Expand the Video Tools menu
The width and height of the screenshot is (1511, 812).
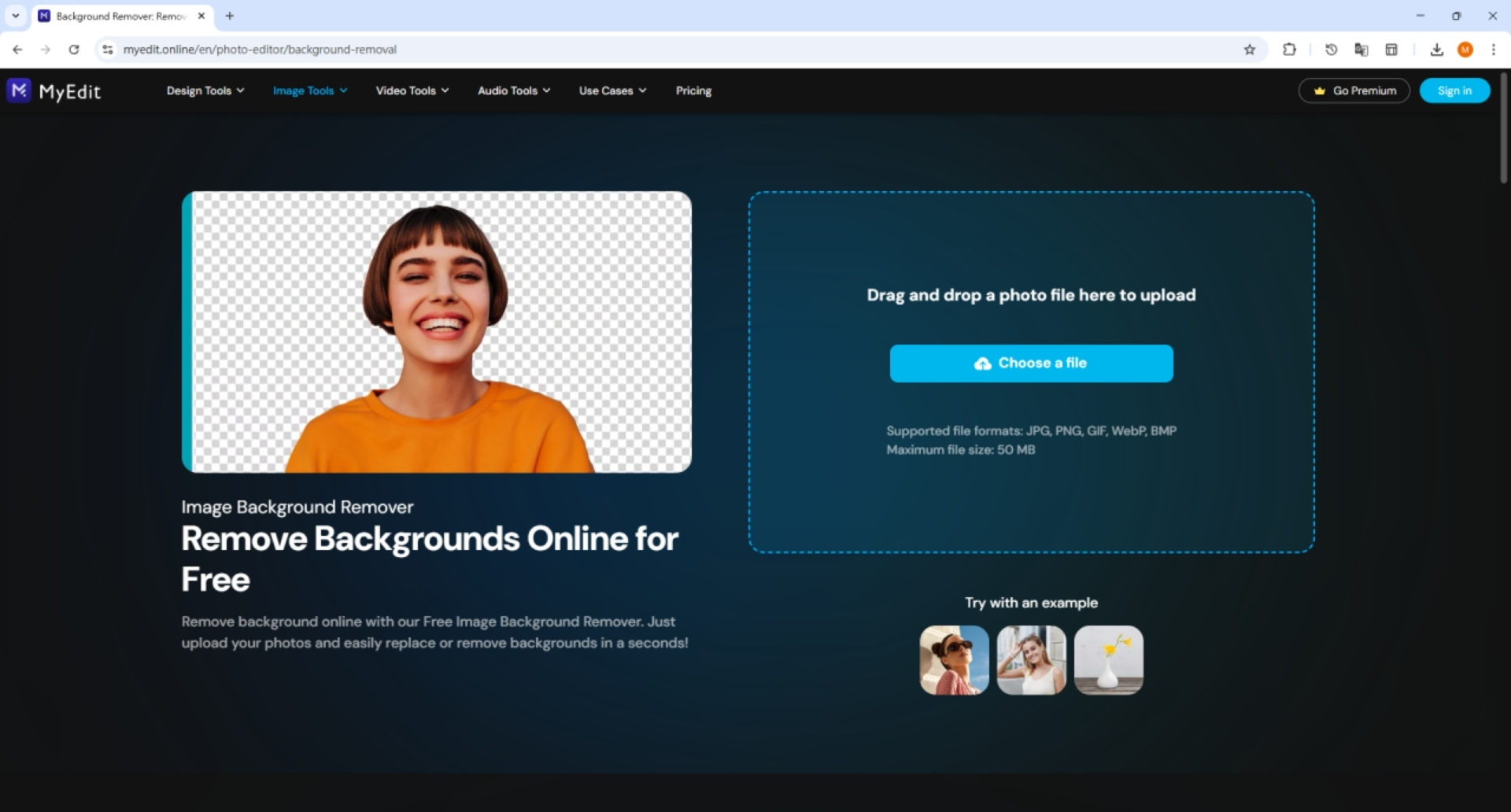(x=412, y=90)
